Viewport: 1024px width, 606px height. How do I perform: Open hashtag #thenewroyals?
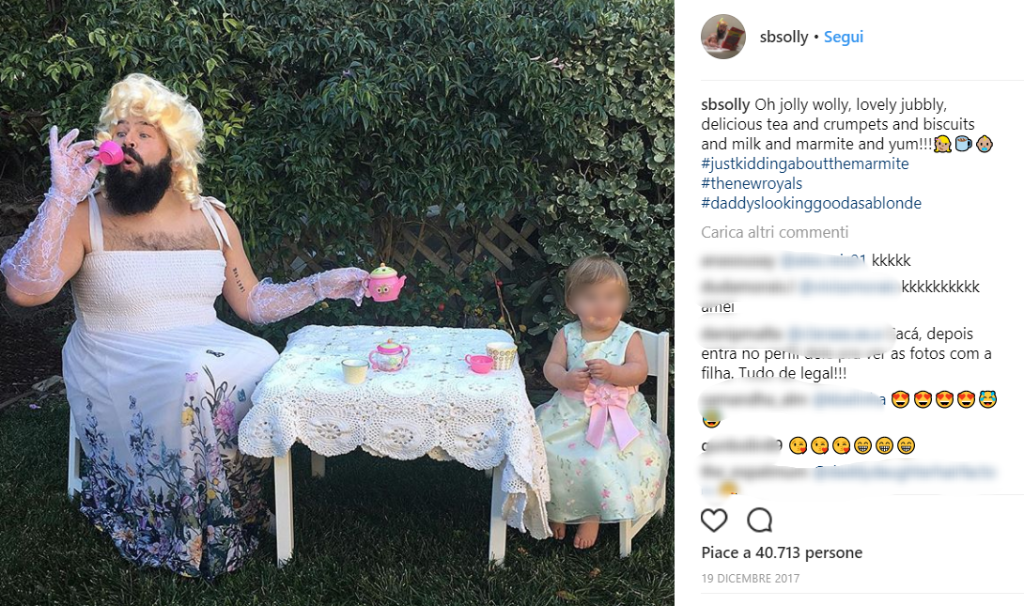tap(752, 183)
